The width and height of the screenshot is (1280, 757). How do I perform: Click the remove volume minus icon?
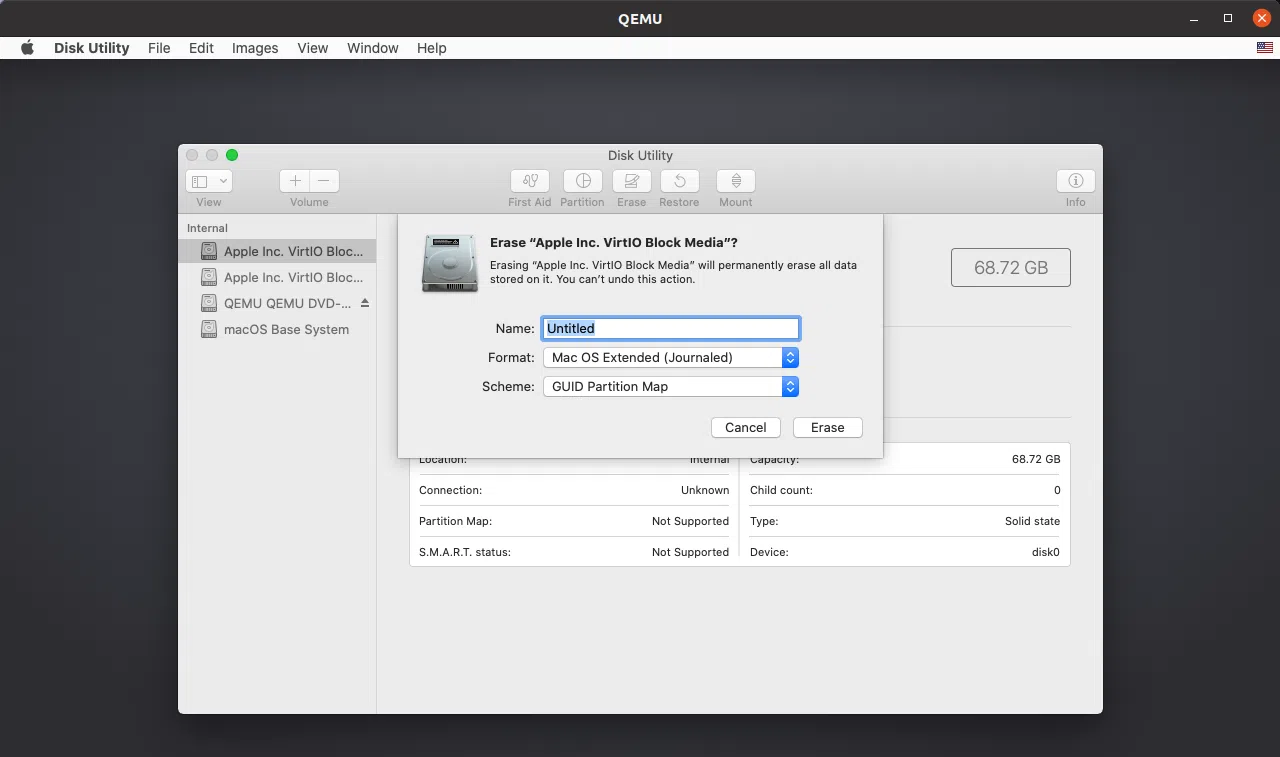pyautogui.click(x=324, y=181)
